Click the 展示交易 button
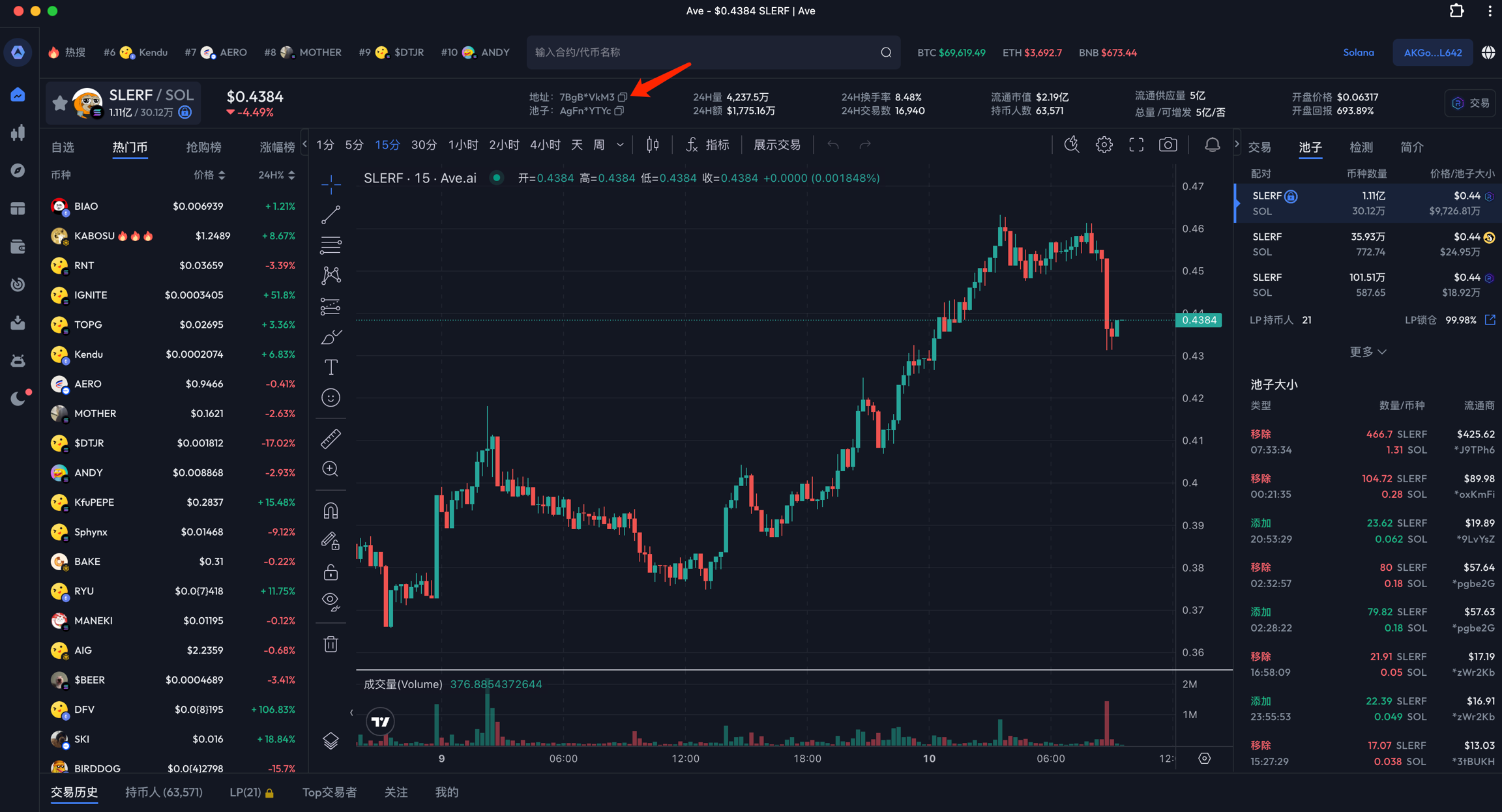This screenshot has height=812, width=1502. click(x=776, y=145)
